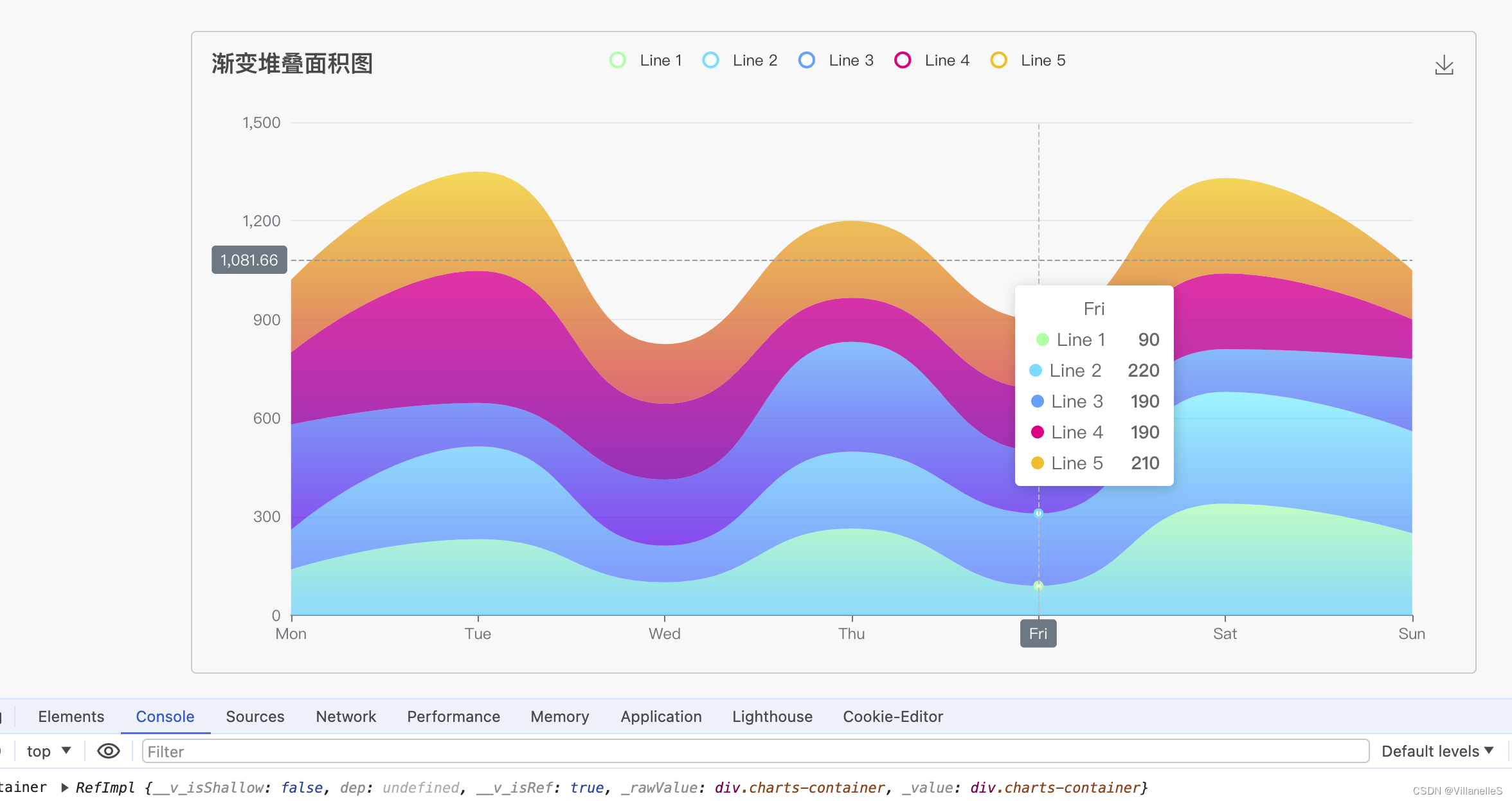This screenshot has height=801, width=1512.
Task: Click the 300 y-axis label
Action: [x=267, y=516]
